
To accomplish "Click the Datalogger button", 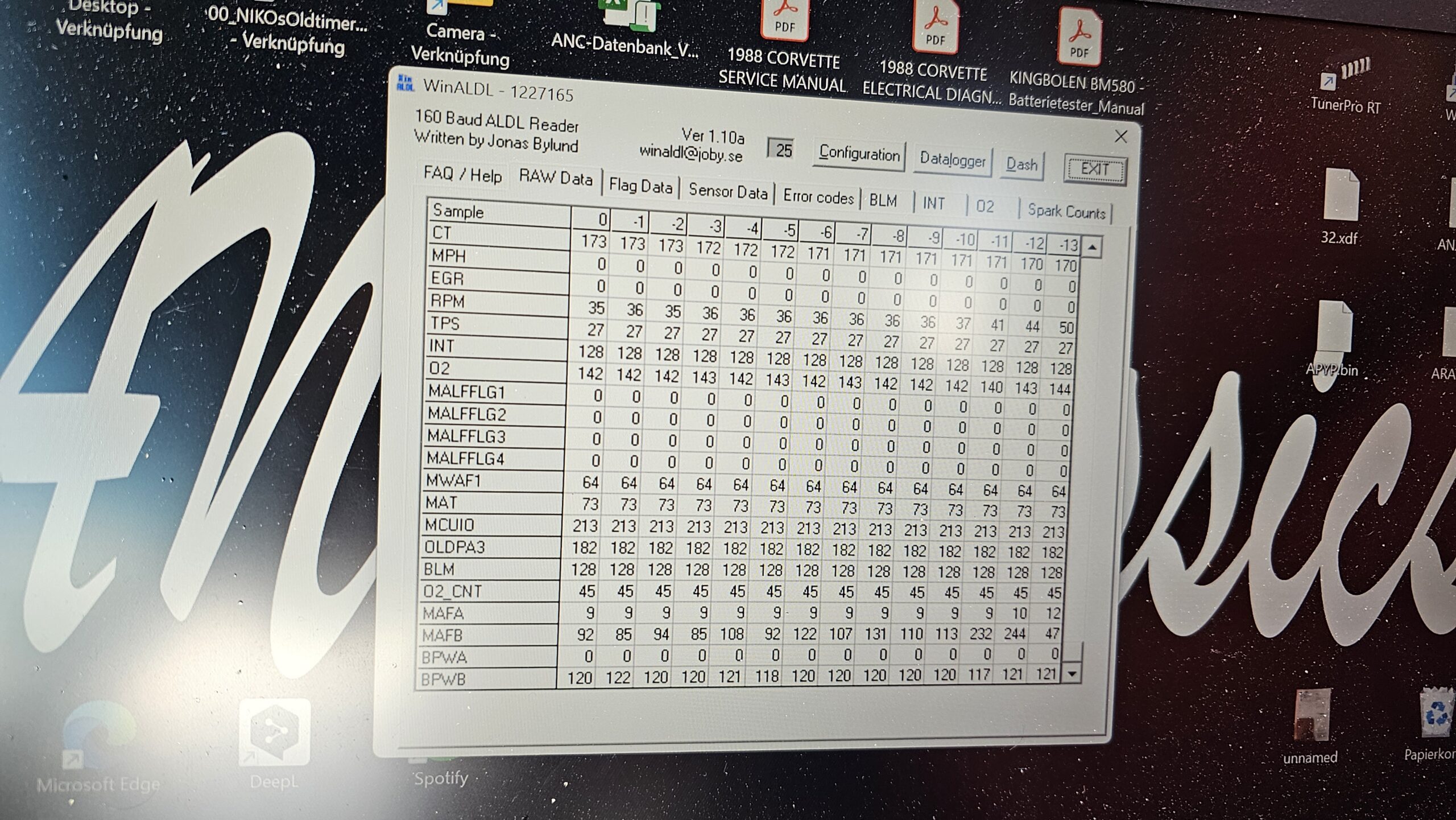I will pyautogui.click(x=952, y=160).
